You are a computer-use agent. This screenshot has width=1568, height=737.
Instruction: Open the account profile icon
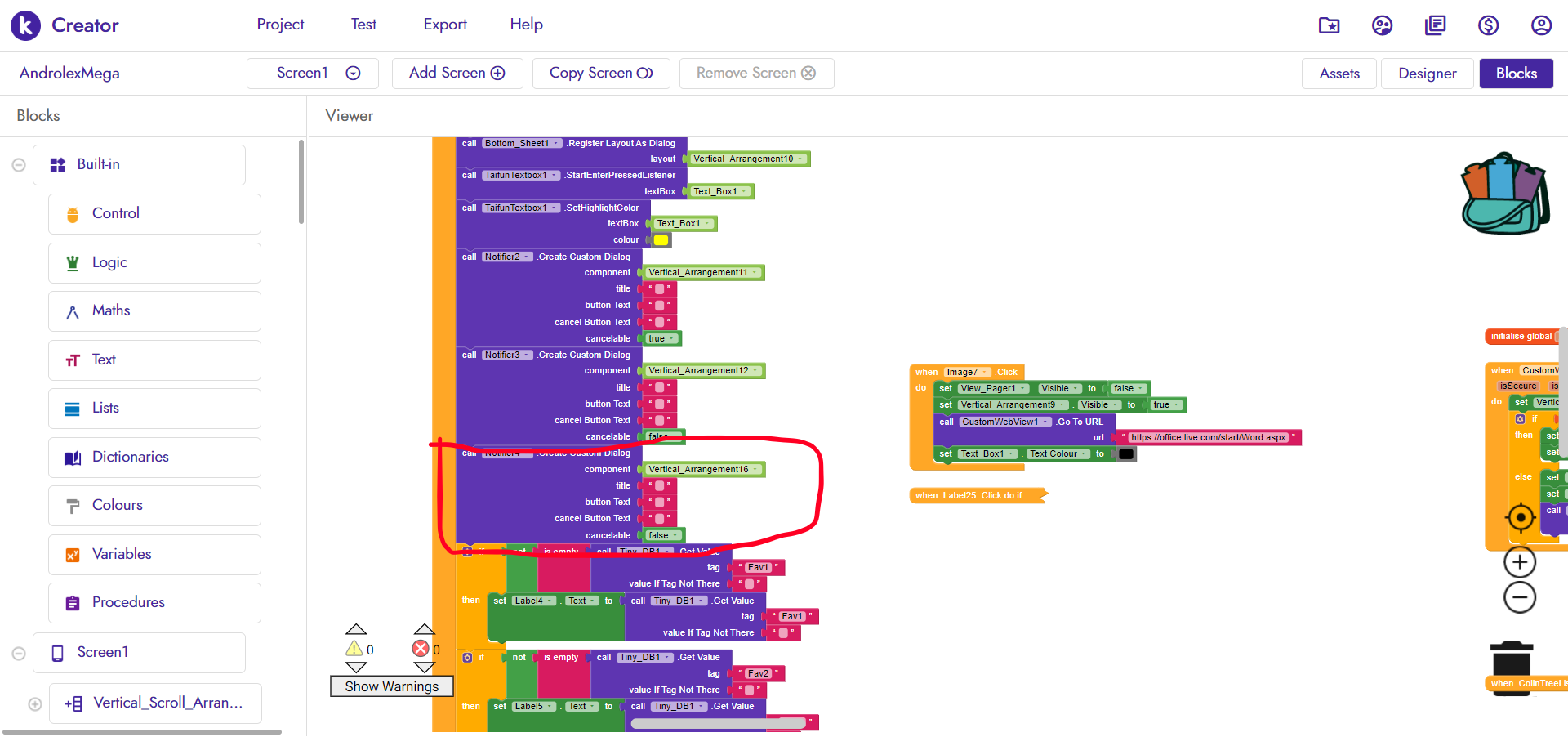coord(1540,25)
